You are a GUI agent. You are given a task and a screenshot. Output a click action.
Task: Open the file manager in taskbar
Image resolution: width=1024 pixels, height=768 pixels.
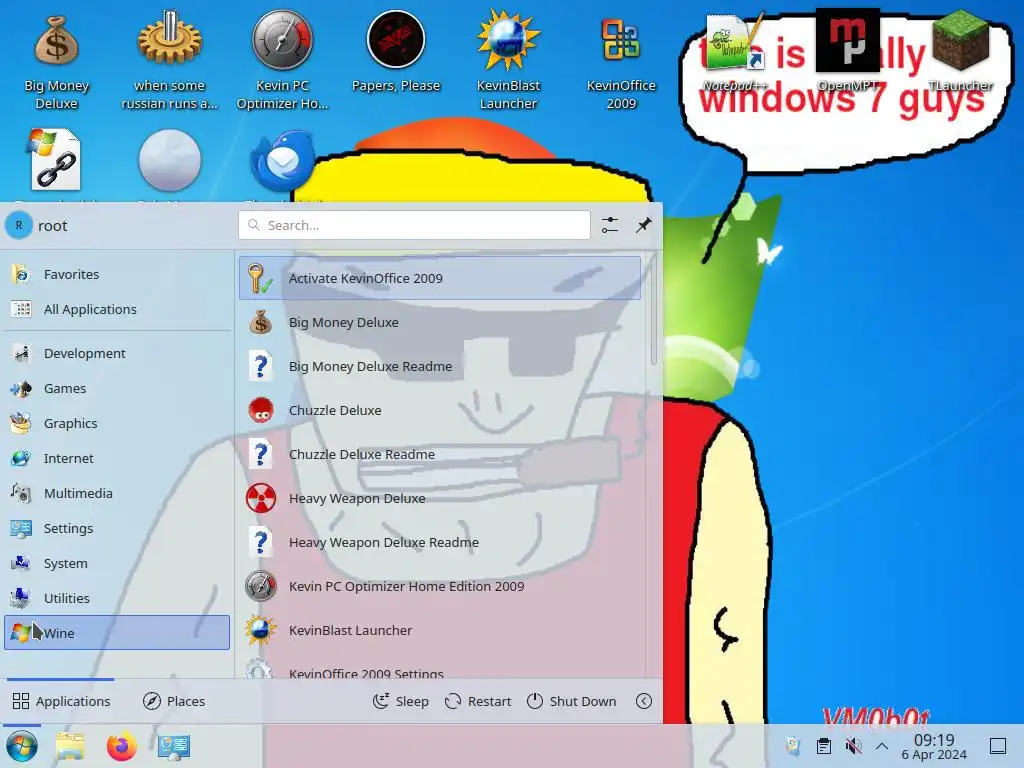(70, 746)
